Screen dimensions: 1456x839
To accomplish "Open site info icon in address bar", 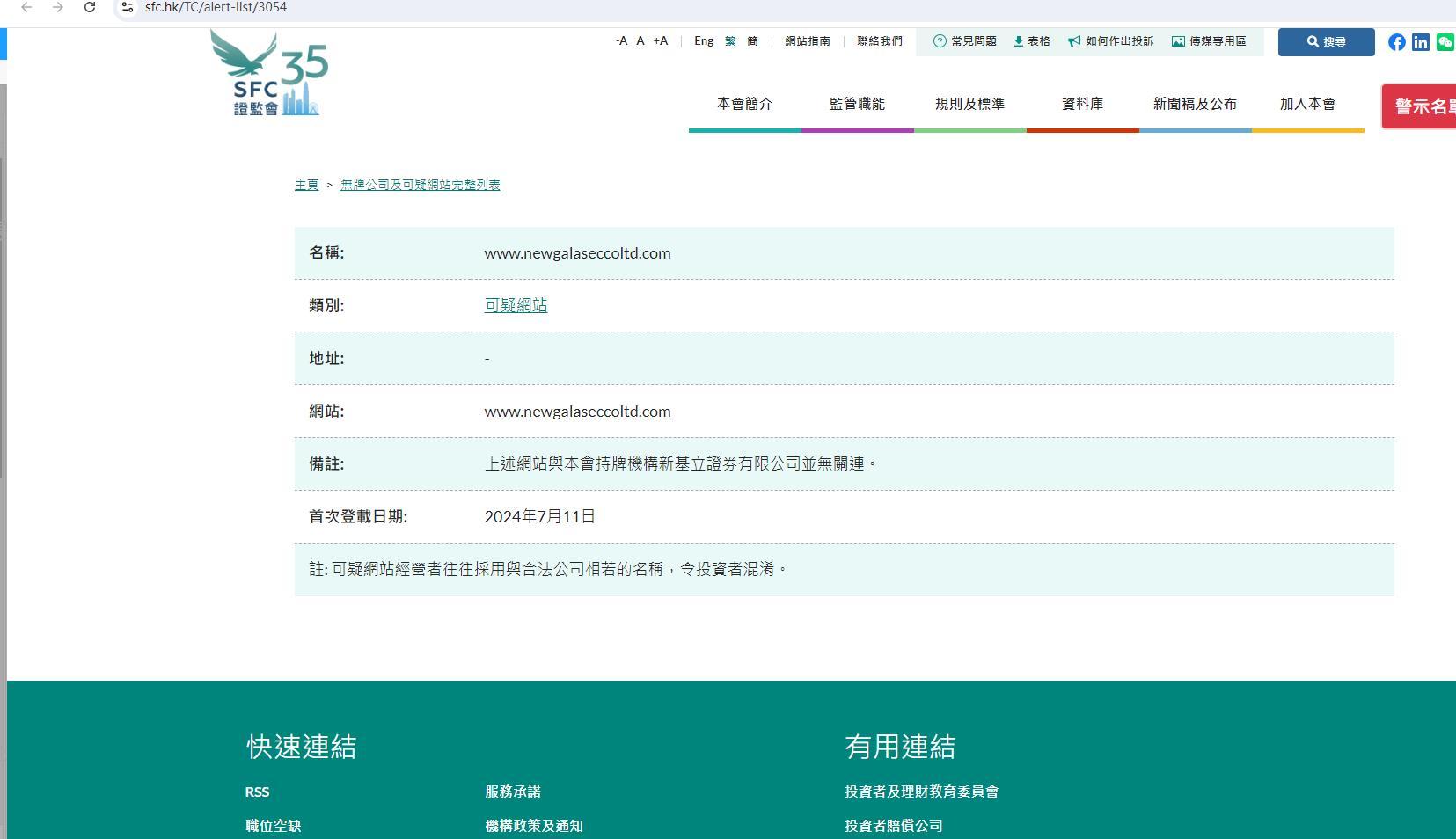I will click(x=128, y=7).
